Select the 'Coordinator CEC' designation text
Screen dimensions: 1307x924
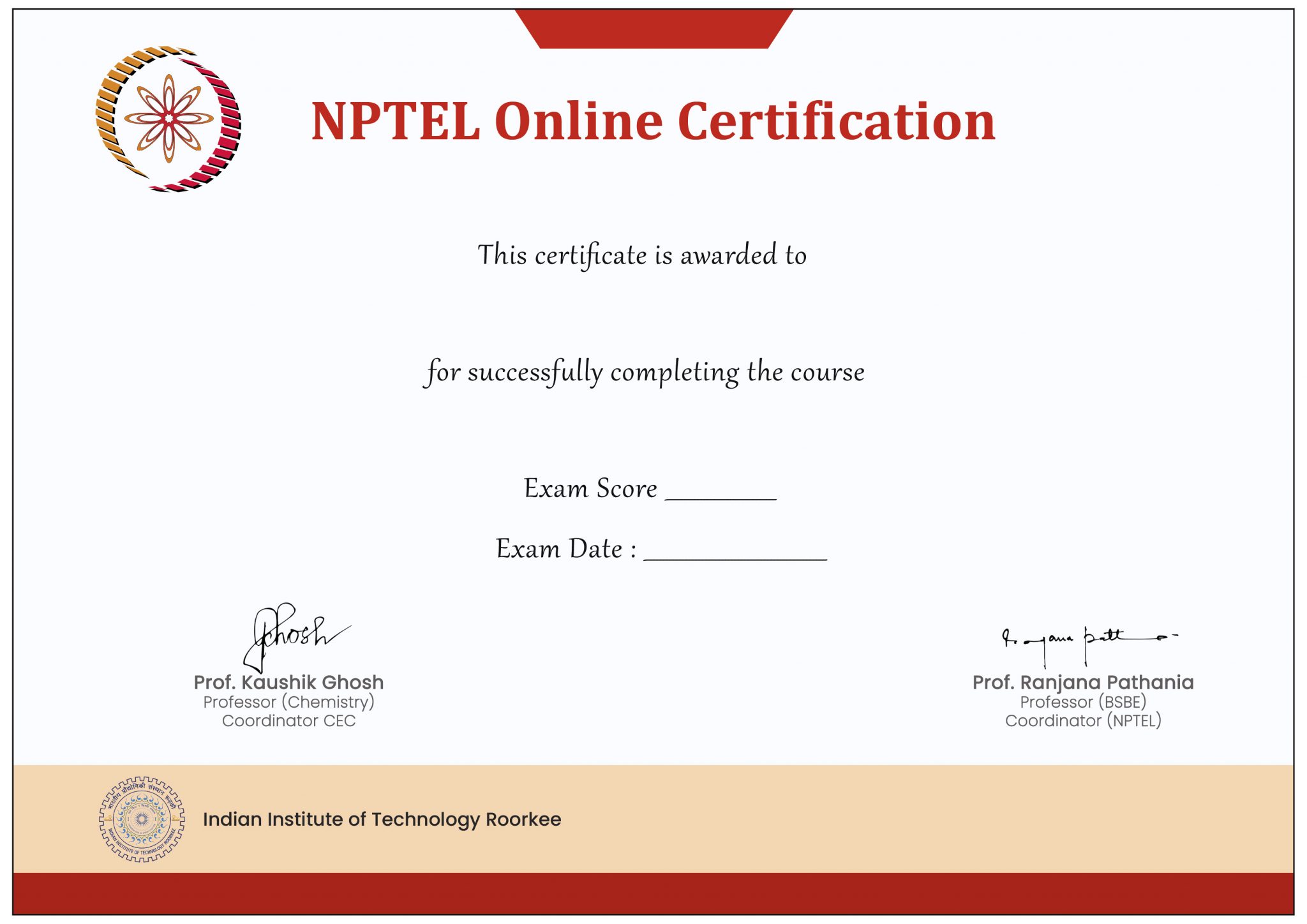click(288, 721)
